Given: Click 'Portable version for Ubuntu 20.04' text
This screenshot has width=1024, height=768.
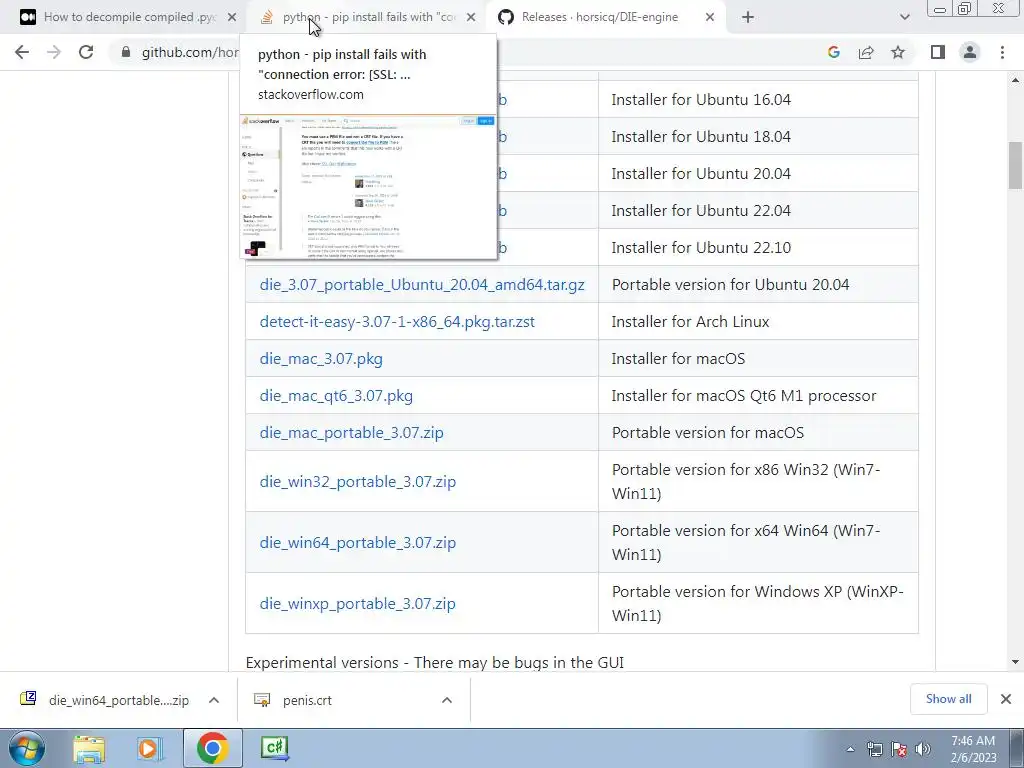Looking at the screenshot, I should point(730,285).
